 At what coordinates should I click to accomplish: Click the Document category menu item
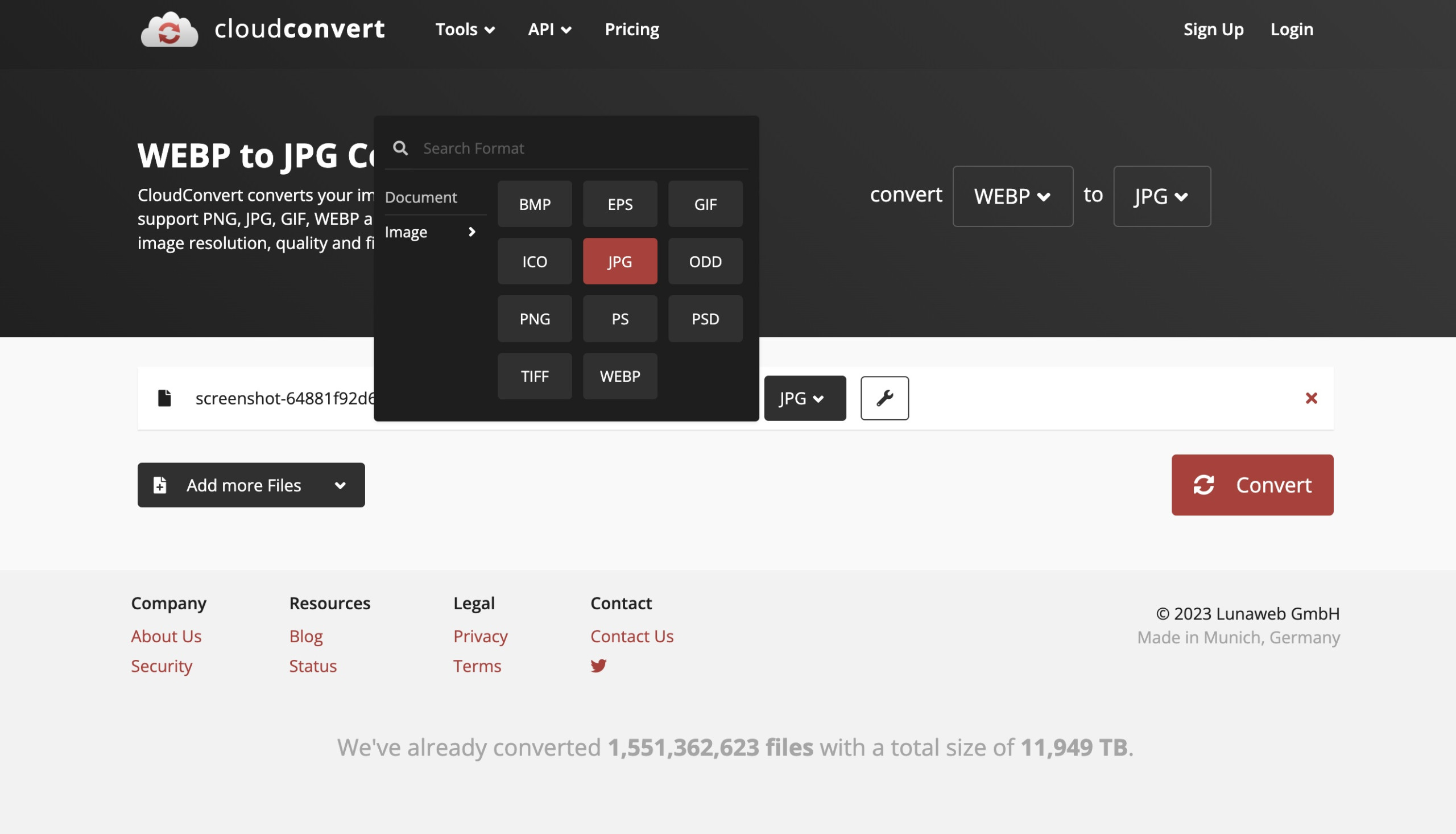421,197
